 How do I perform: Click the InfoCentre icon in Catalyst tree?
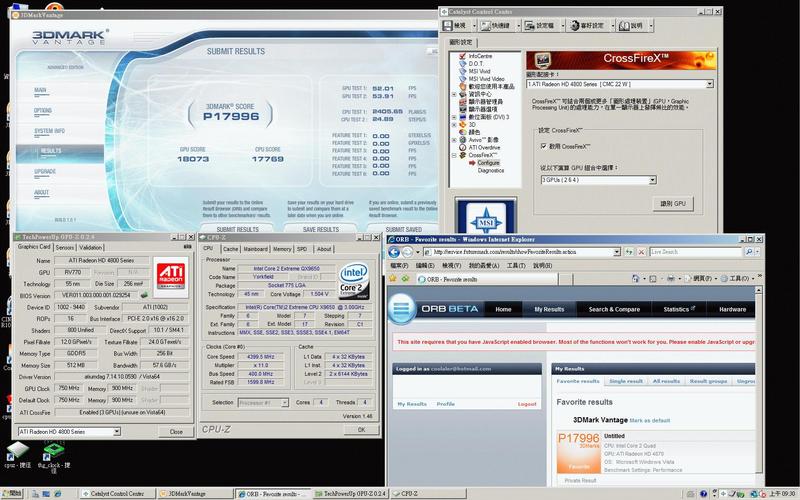point(463,56)
